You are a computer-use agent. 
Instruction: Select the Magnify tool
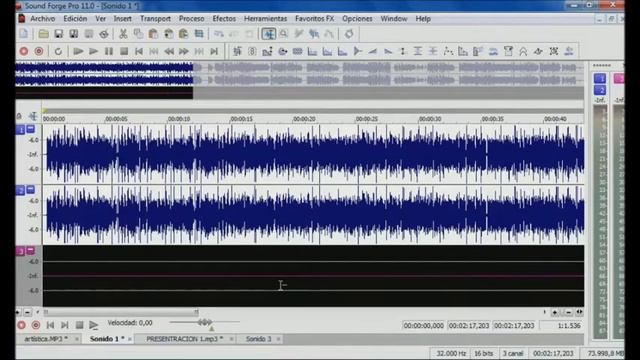click(x=284, y=34)
